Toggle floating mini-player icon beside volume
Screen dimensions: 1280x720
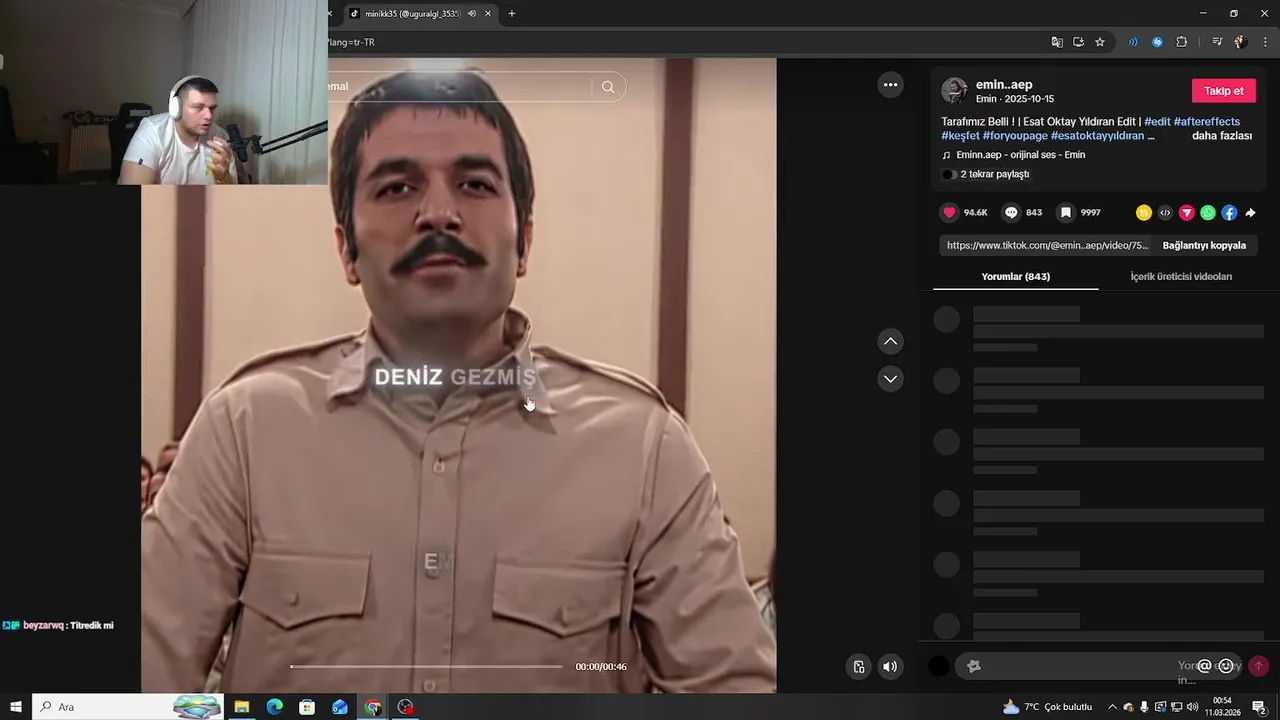click(x=859, y=667)
